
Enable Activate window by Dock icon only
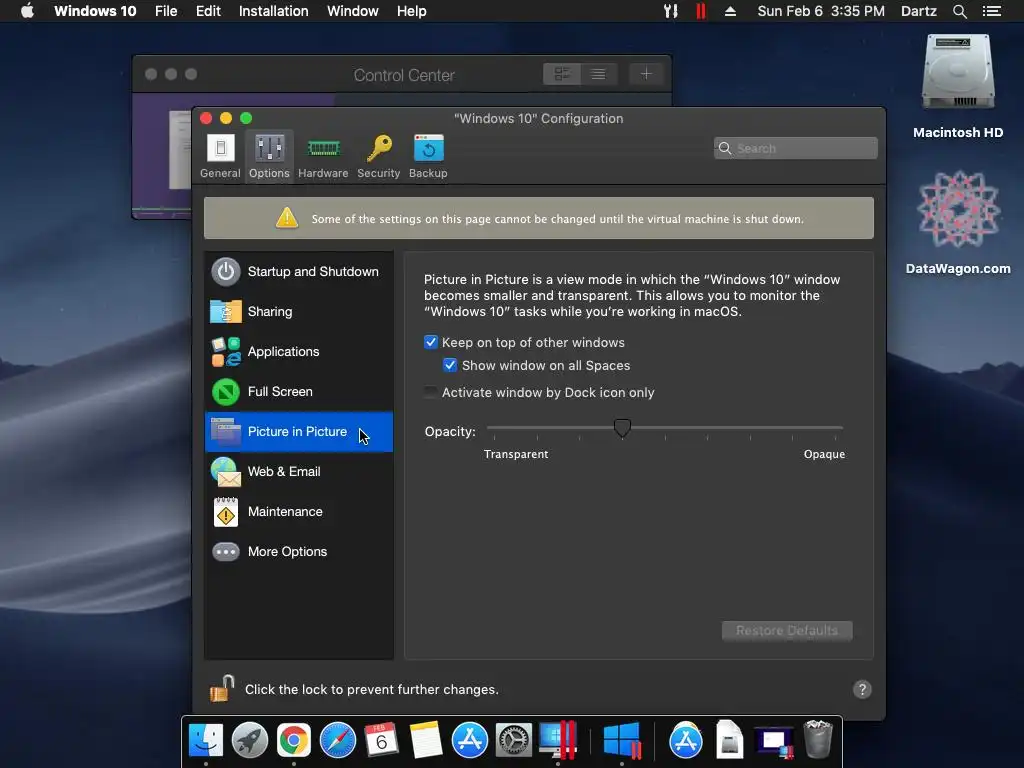(x=430, y=392)
